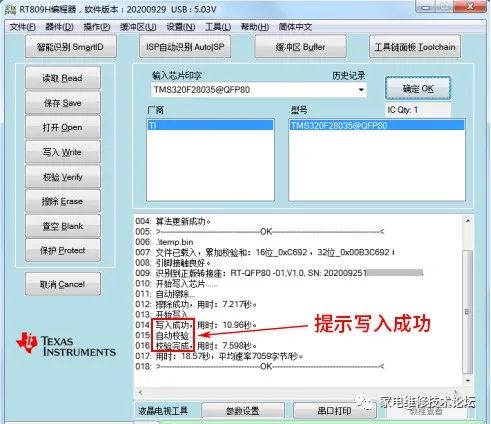Click the 写入 Write button
This screenshot has width=491, height=424.
pos(63,152)
